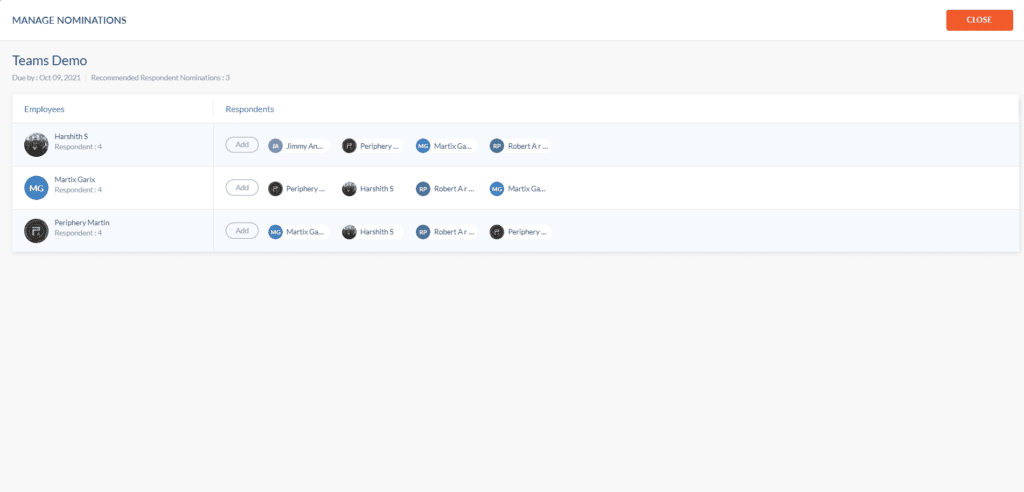Click Respondent : 4 under Periphery Martin

tap(78, 233)
